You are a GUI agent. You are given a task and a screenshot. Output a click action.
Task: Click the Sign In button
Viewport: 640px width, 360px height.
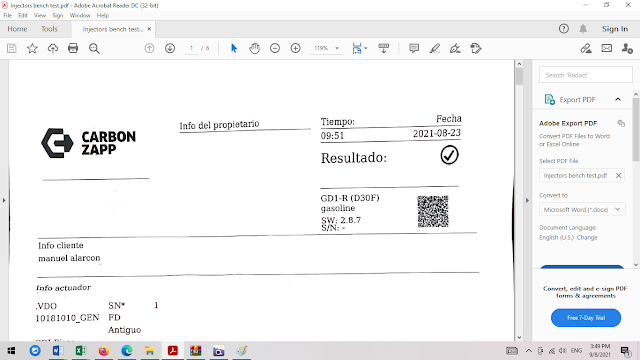pyautogui.click(x=615, y=29)
